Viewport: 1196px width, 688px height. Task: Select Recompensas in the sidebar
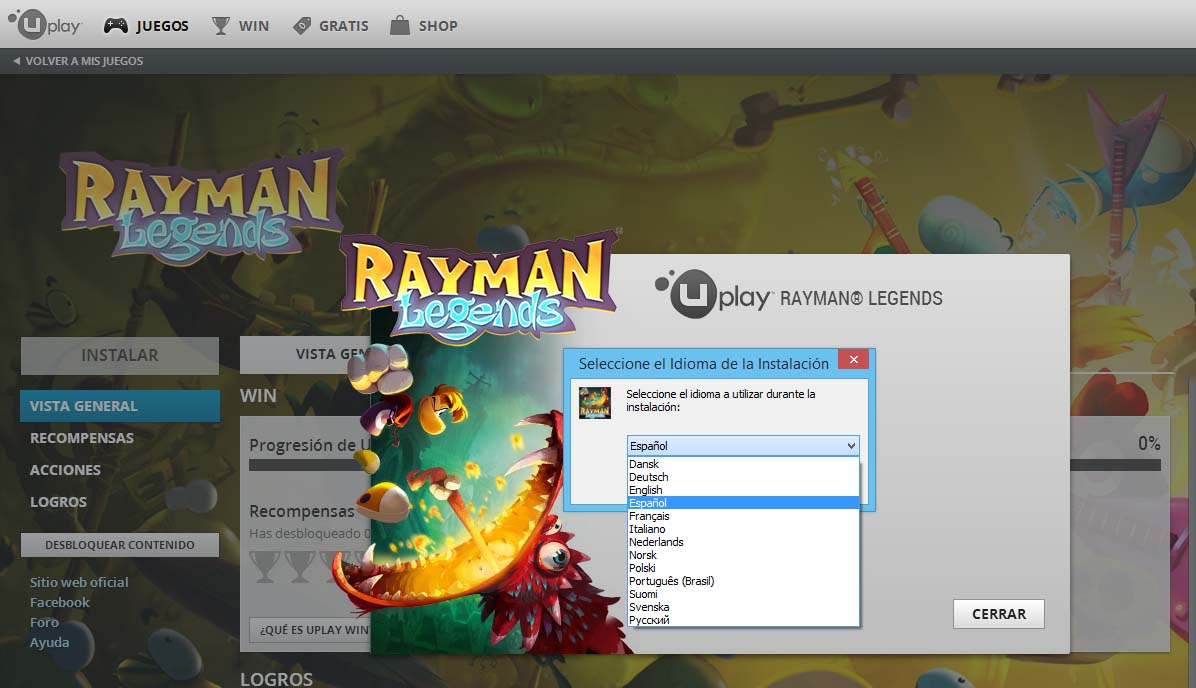pyautogui.click(x=82, y=438)
